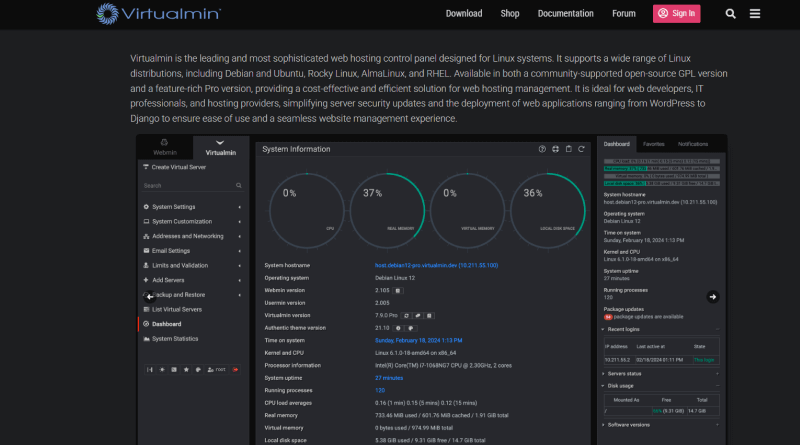Click the Create Virtual Server icon
Viewport: 800px width, 445px height.
(146, 167)
